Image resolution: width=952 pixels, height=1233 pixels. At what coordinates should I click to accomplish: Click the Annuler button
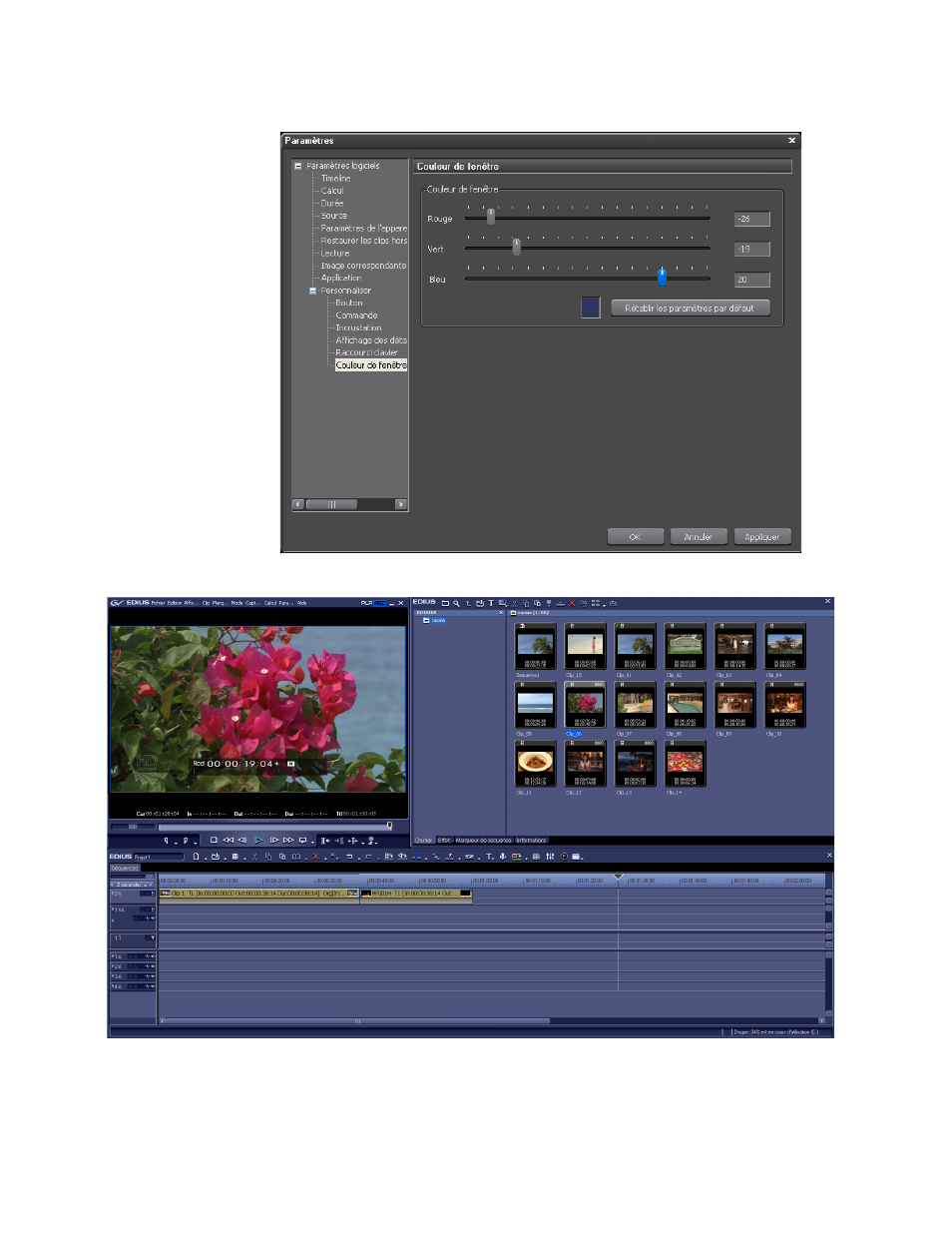pos(698,537)
